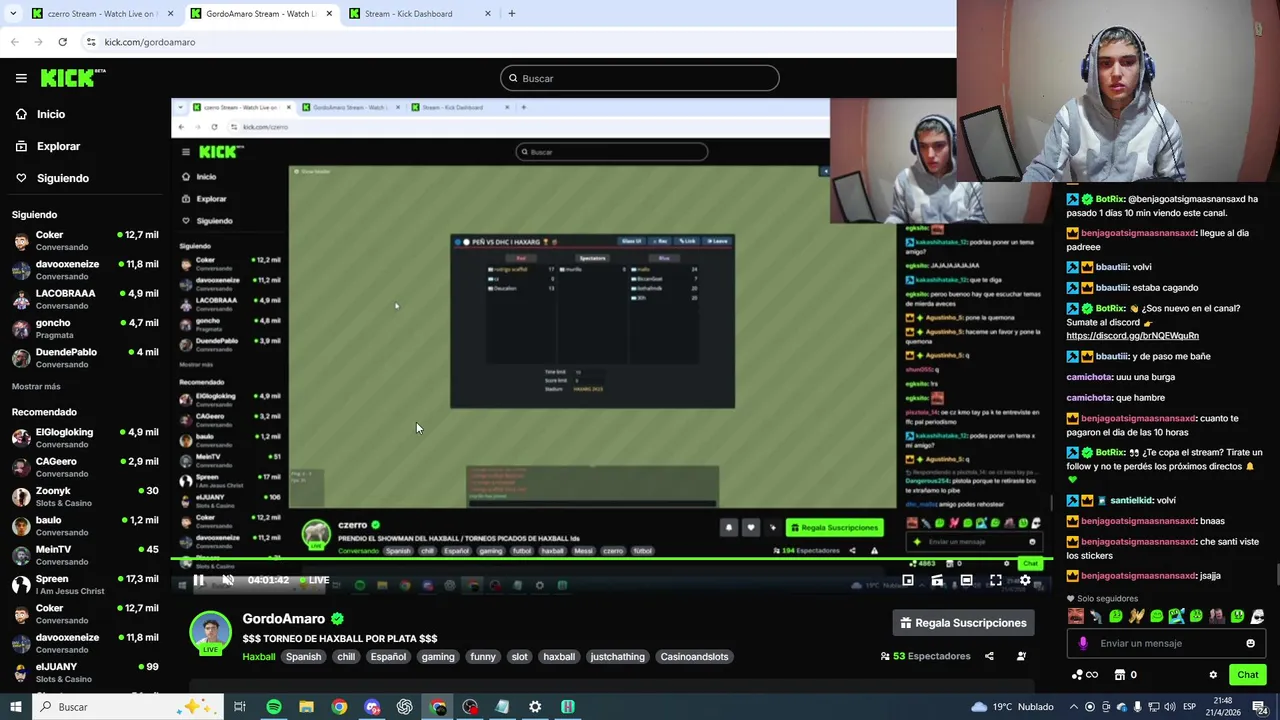Toggle fullscreen on the video player
The width and height of the screenshot is (1280, 720).
click(x=996, y=580)
